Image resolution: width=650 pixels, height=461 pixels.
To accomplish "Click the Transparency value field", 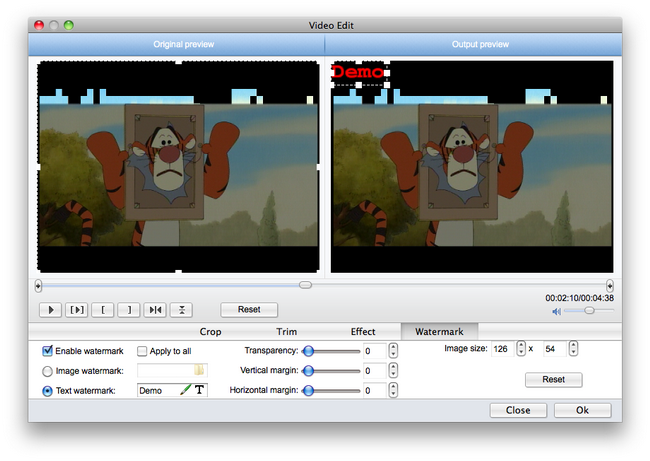I will tap(375, 351).
